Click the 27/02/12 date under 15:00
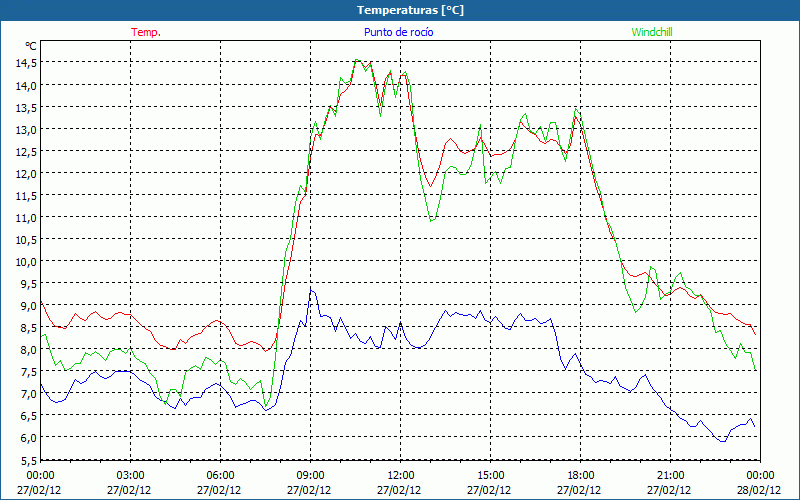Image resolution: width=800 pixels, height=500 pixels. coord(489,490)
